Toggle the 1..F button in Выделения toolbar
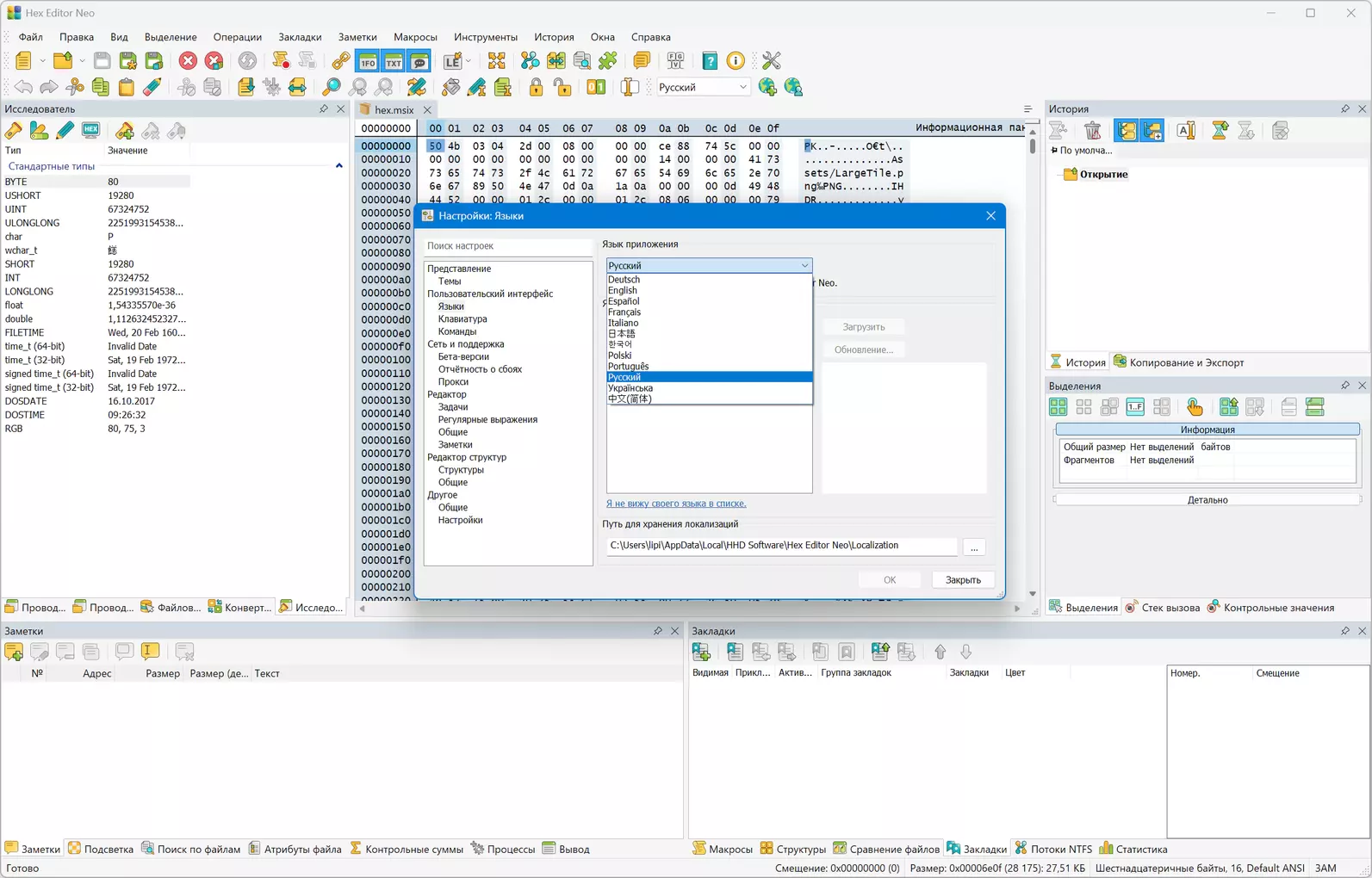This screenshot has height=878, width=1372. point(1135,407)
